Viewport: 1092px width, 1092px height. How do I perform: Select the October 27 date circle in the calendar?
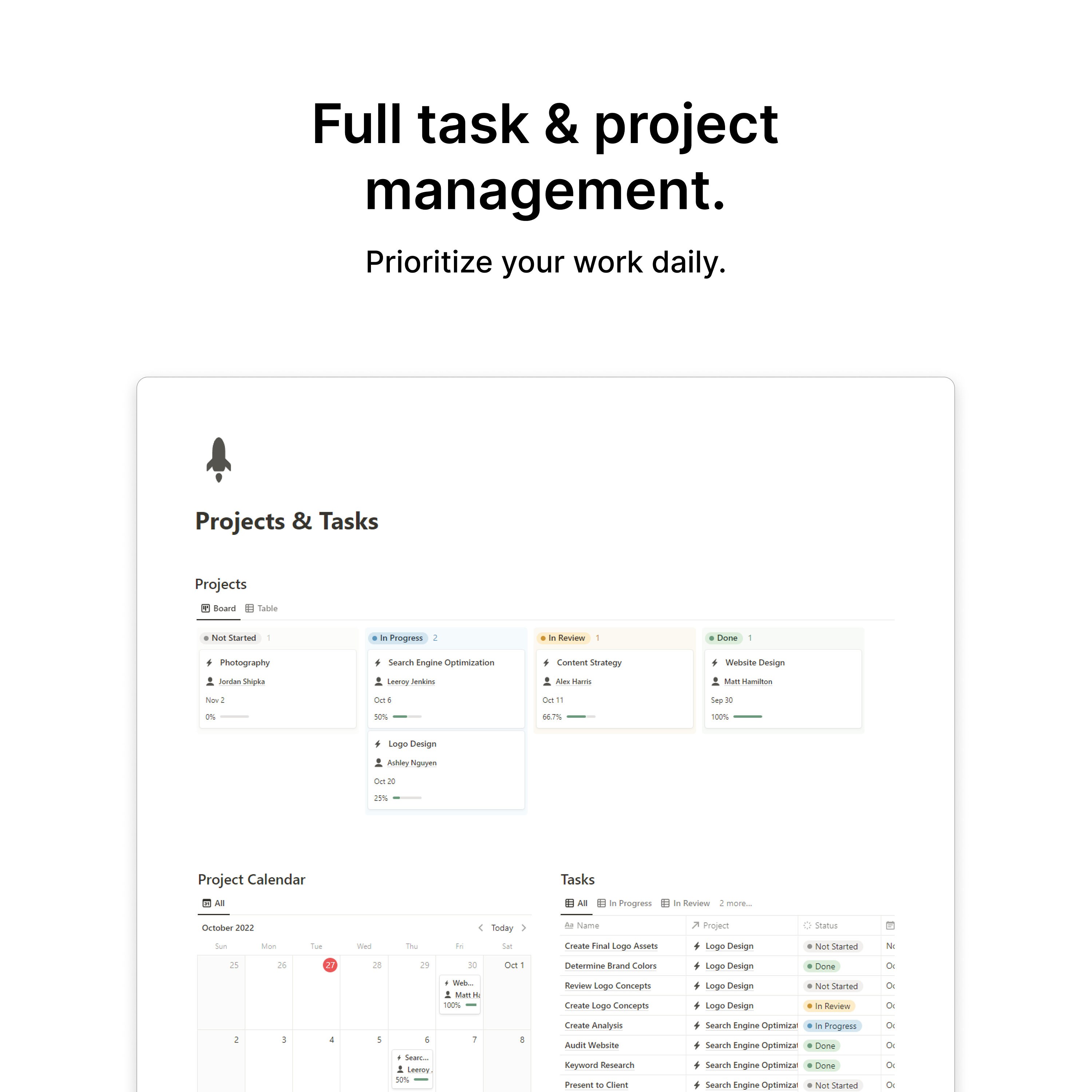tap(329, 965)
